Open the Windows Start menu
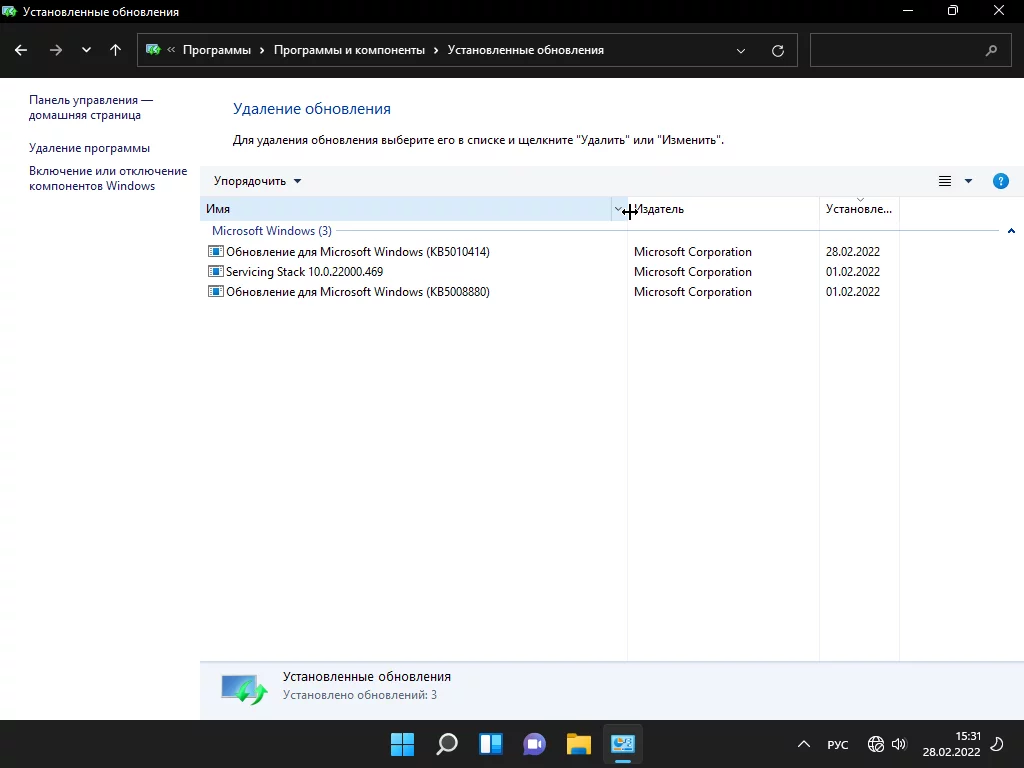This screenshot has height=768, width=1024. pos(402,744)
